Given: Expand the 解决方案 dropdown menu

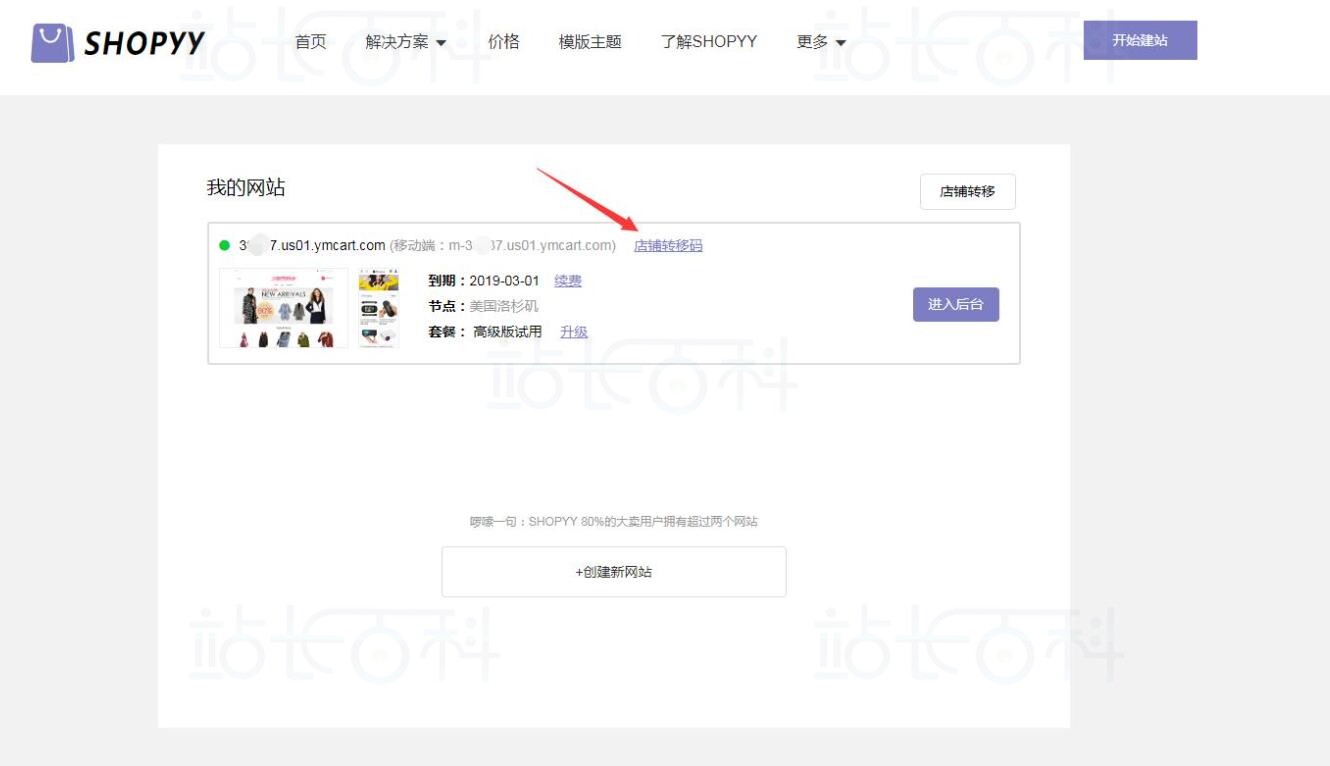Looking at the screenshot, I should [406, 42].
